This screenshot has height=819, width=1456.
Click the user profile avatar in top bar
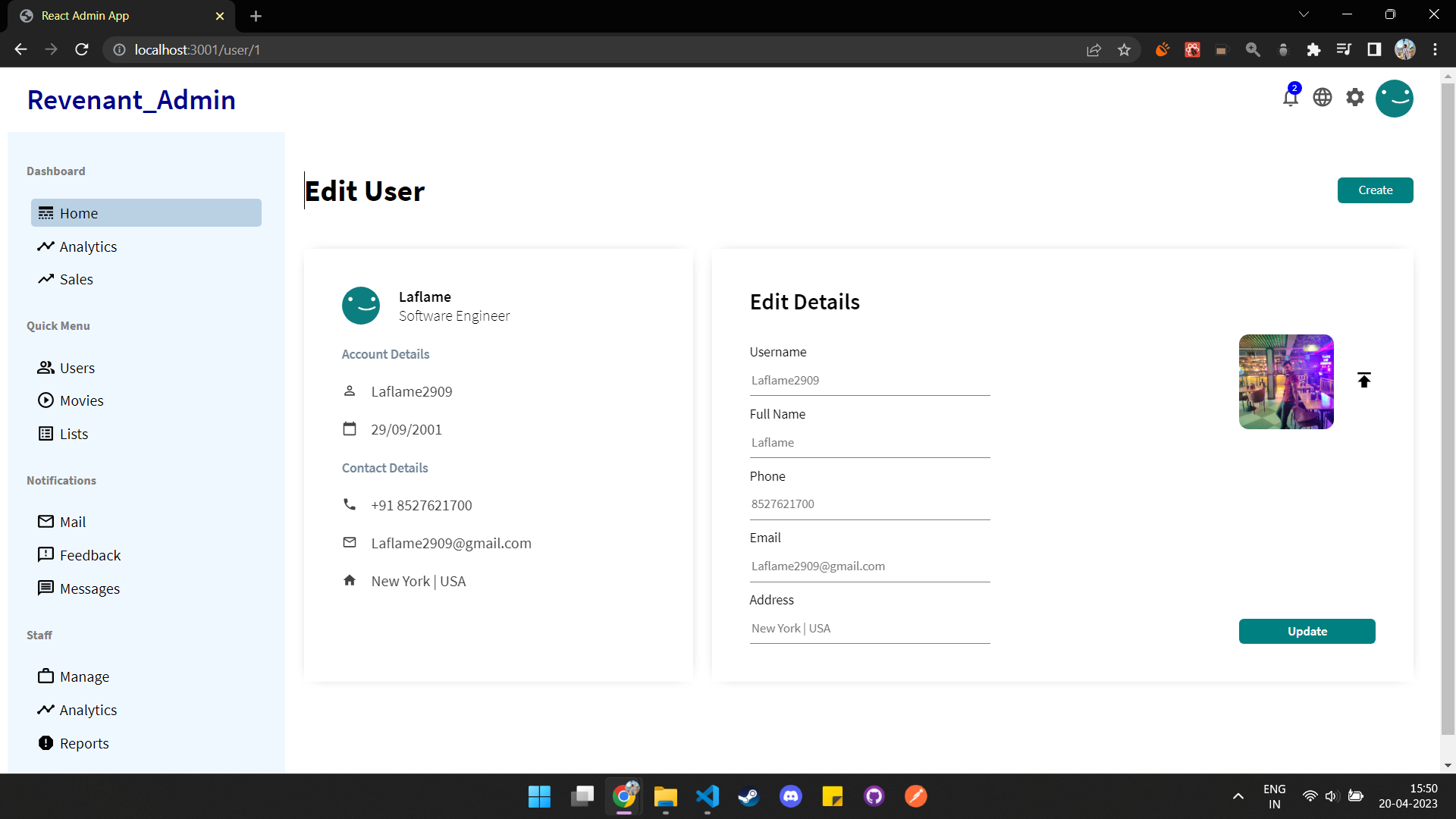click(x=1395, y=98)
